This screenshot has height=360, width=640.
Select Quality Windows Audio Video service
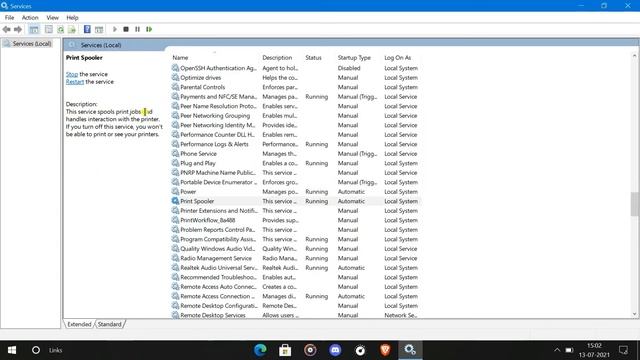point(296,249)
